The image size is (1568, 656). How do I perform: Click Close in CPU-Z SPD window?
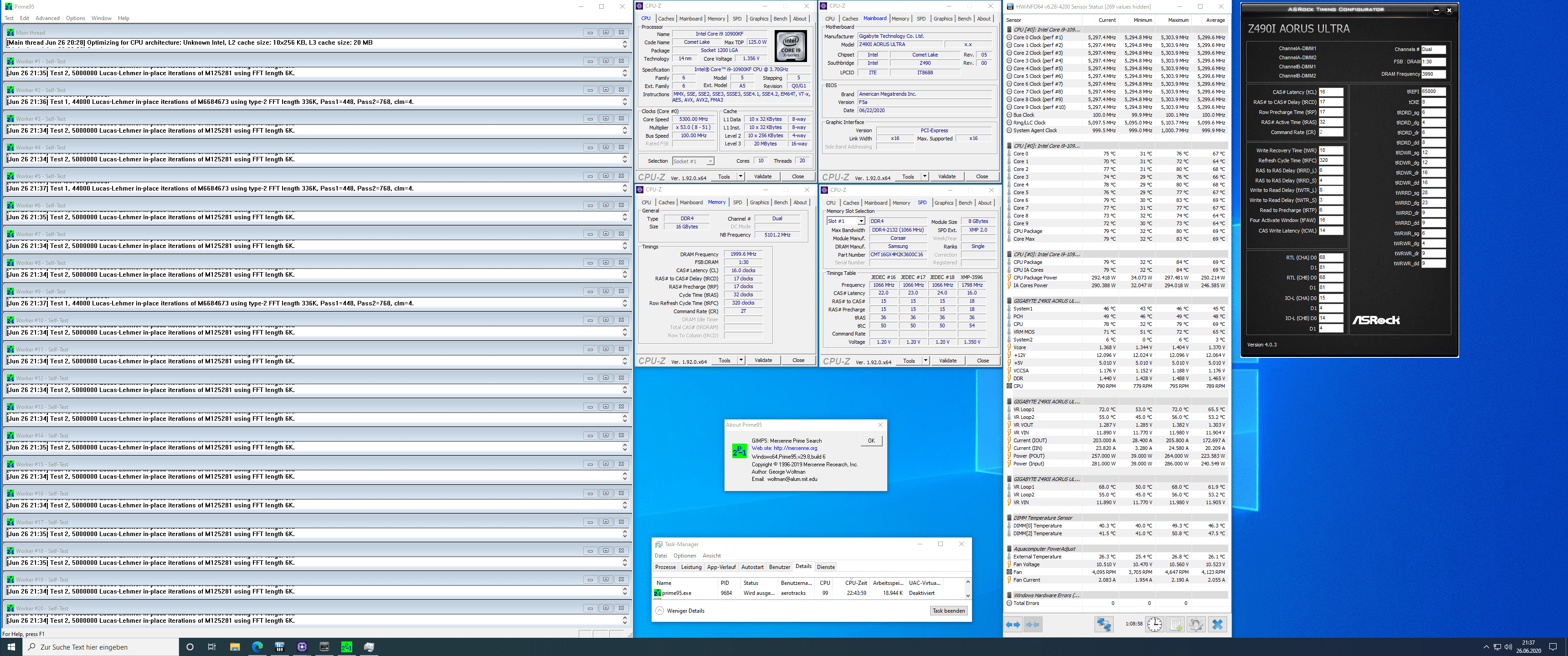(x=983, y=361)
